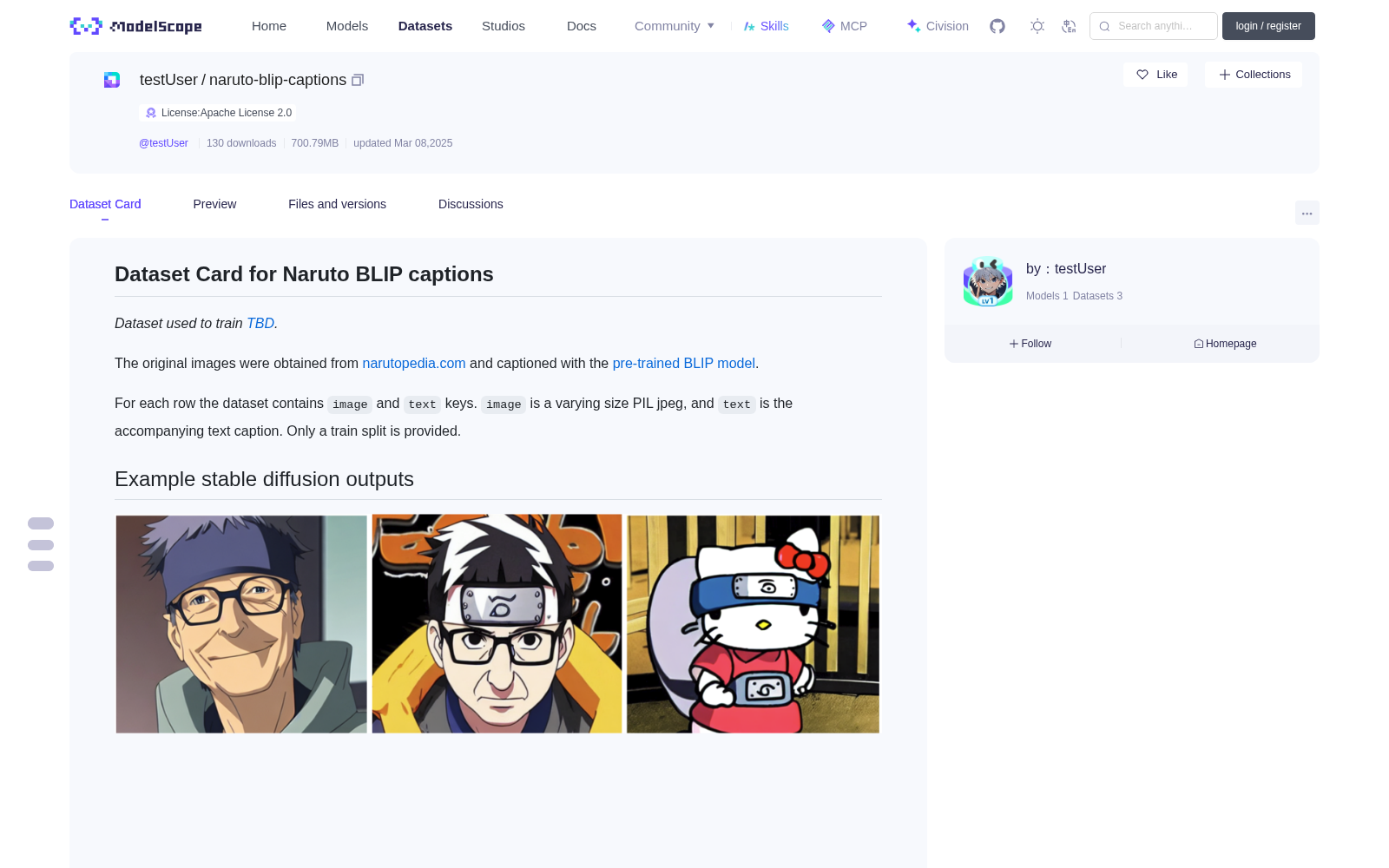This screenshot has width=1389, height=868.
Task: Open Docs navigation item
Action: point(582,26)
